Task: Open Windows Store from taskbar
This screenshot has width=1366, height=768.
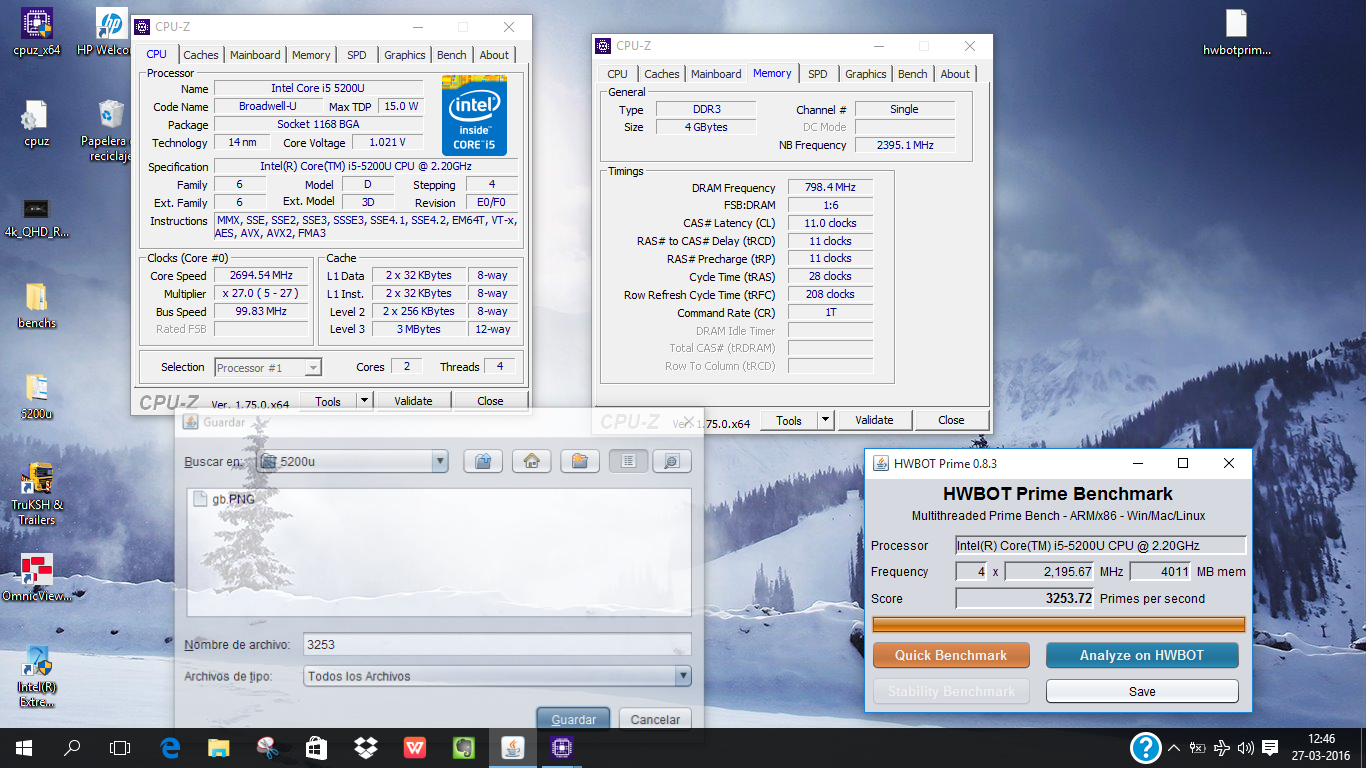Action: tap(316, 747)
